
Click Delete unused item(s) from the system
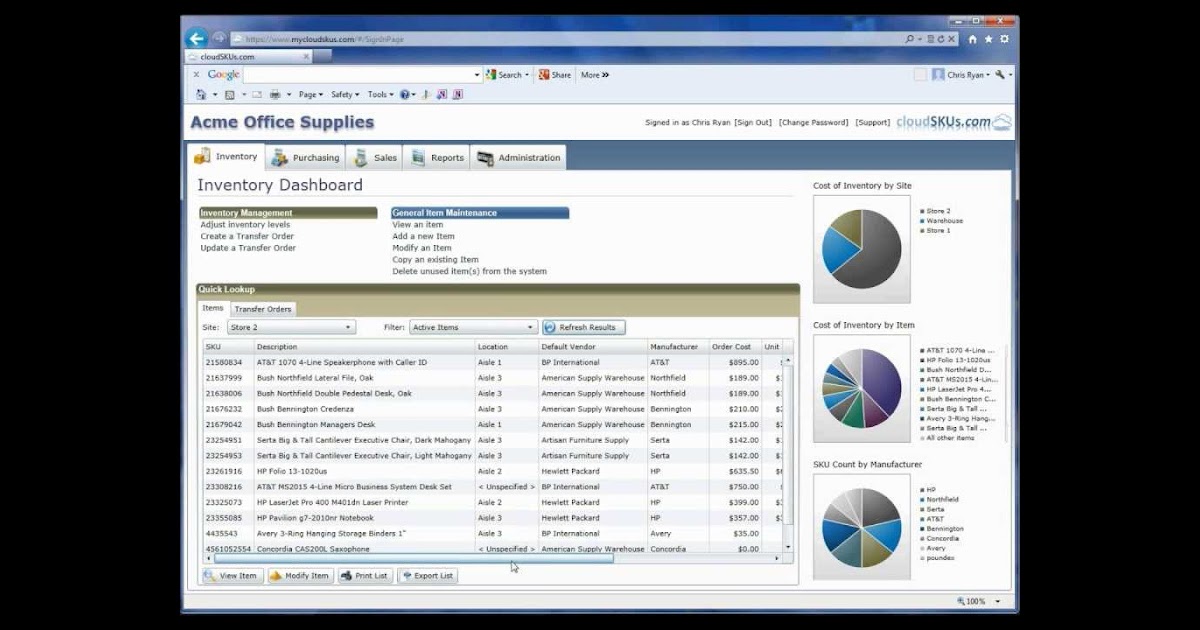[x=469, y=271]
